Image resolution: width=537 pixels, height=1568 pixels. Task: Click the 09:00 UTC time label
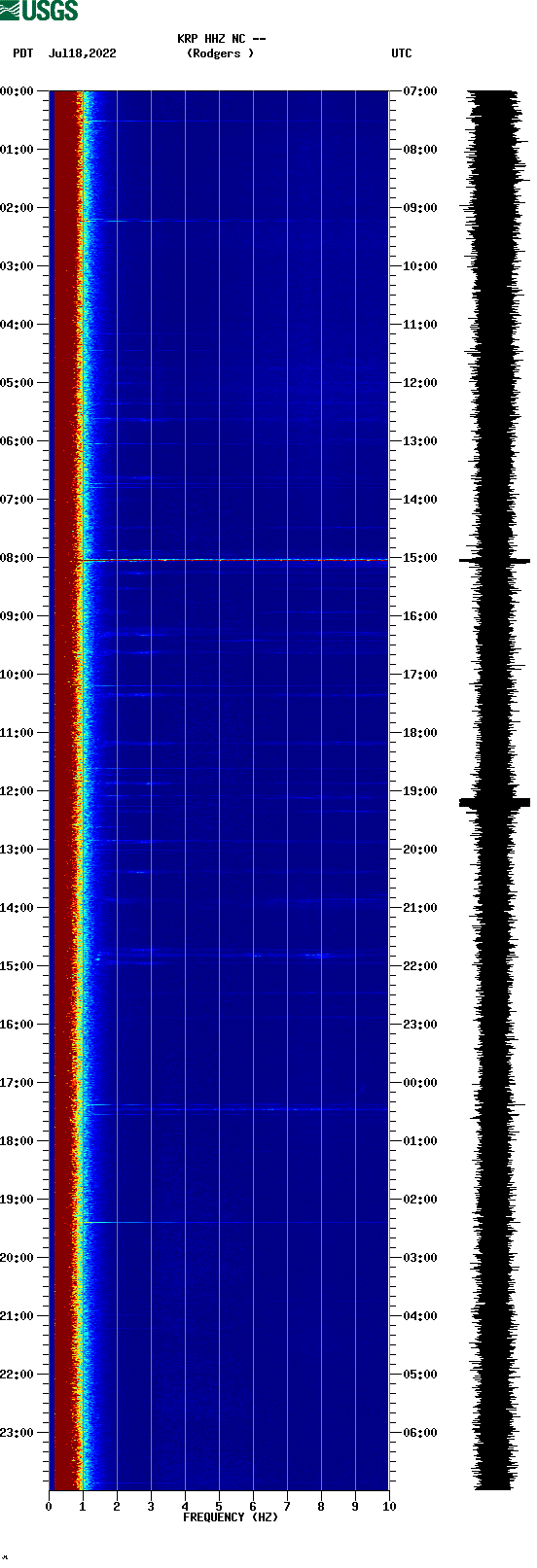point(420,208)
